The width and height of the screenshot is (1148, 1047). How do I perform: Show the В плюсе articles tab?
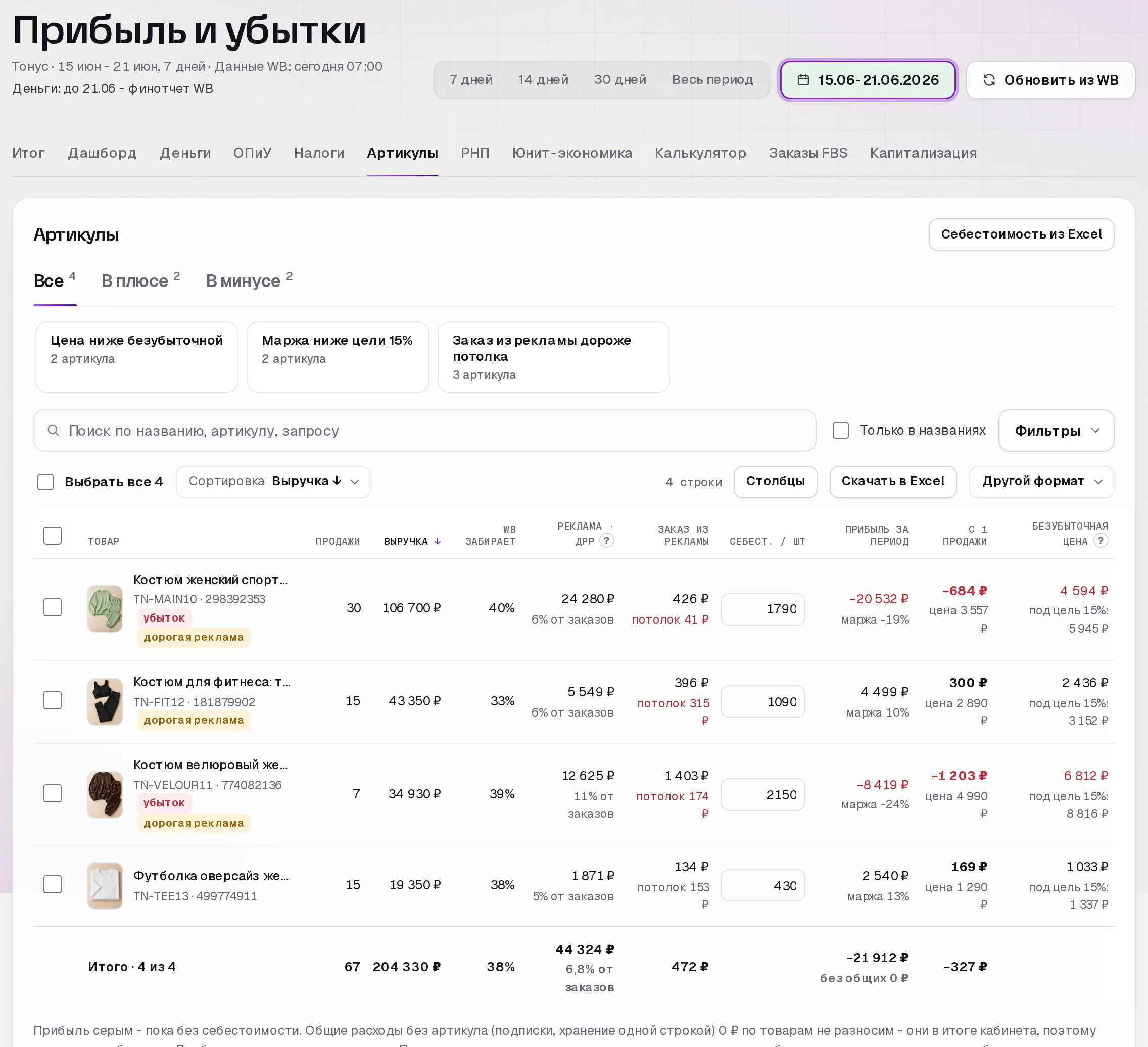[x=140, y=280]
